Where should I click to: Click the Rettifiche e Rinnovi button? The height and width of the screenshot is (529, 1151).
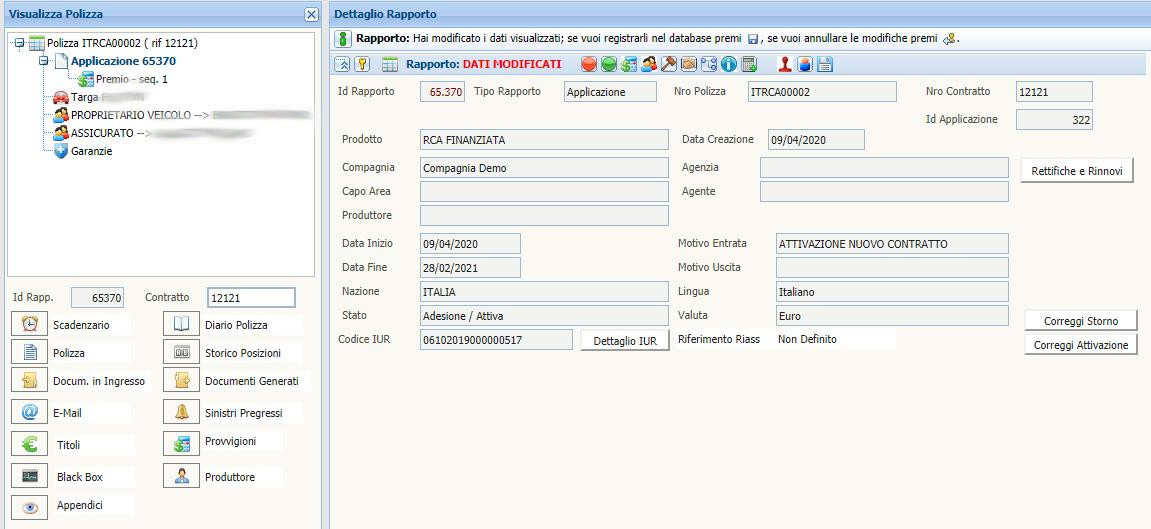pos(1077,170)
